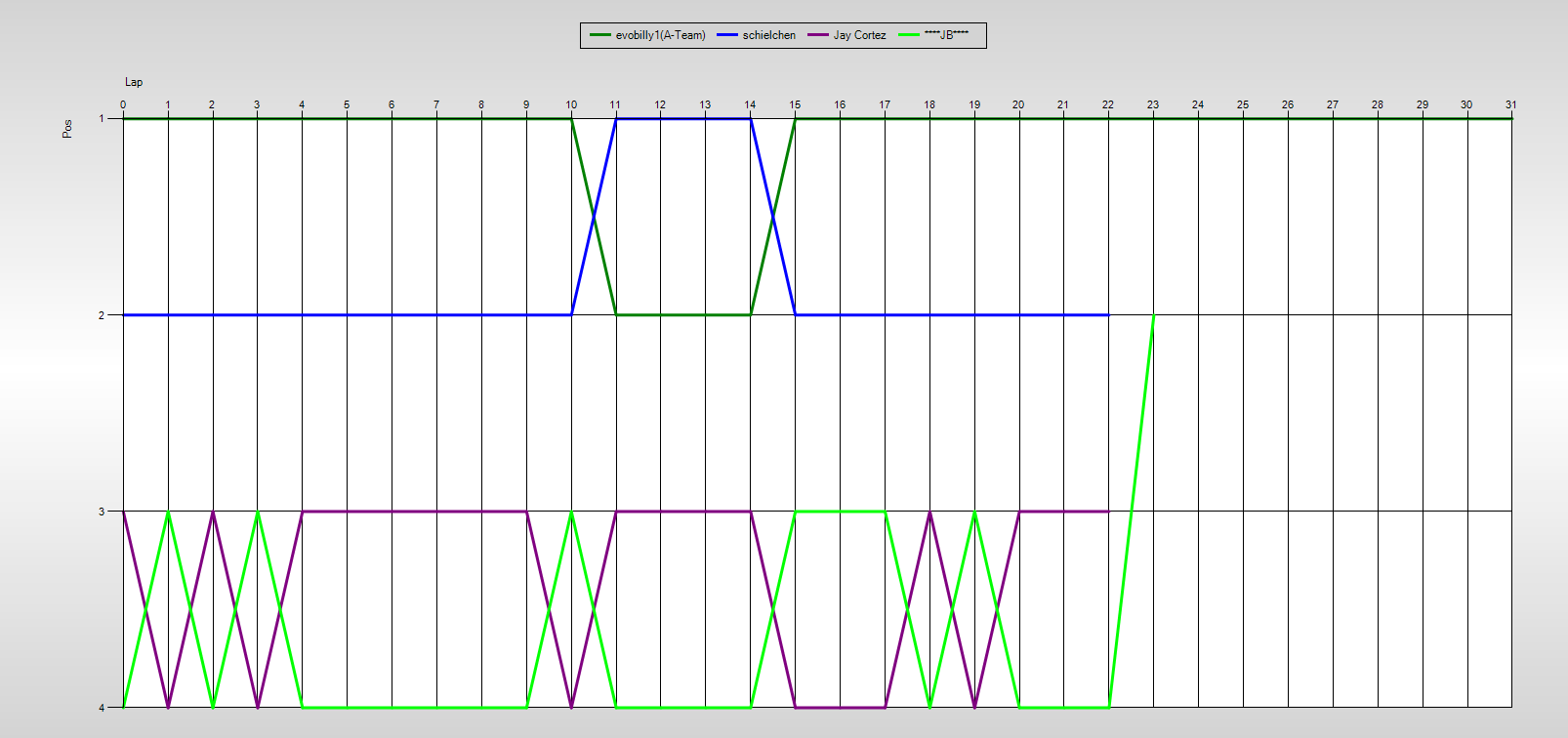Viewport: 1568px width, 738px height.
Task: Select position 4 label on vertical axis
Action: click(102, 707)
